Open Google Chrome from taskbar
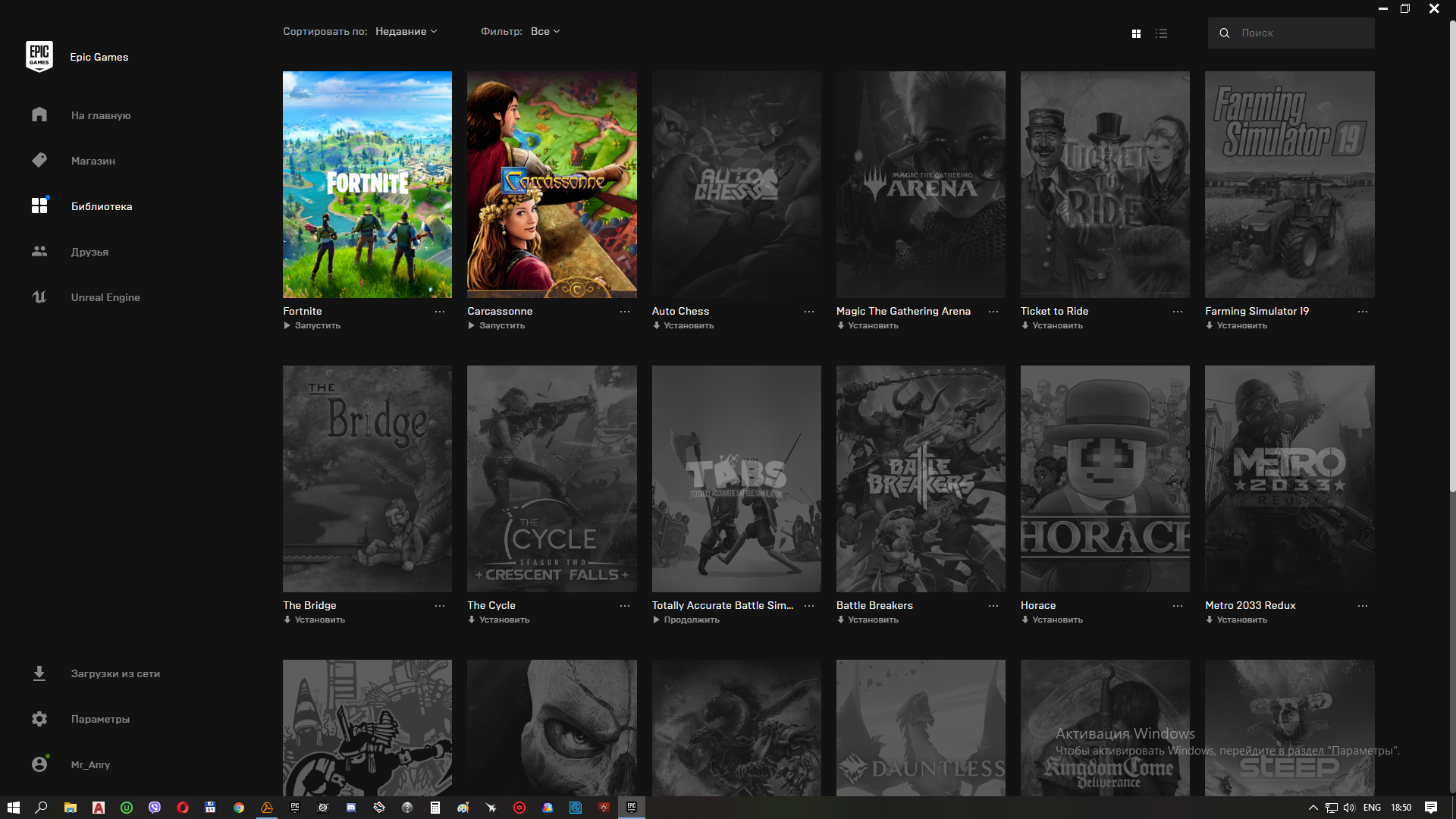1456x819 pixels. pyautogui.click(x=239, y=808)
